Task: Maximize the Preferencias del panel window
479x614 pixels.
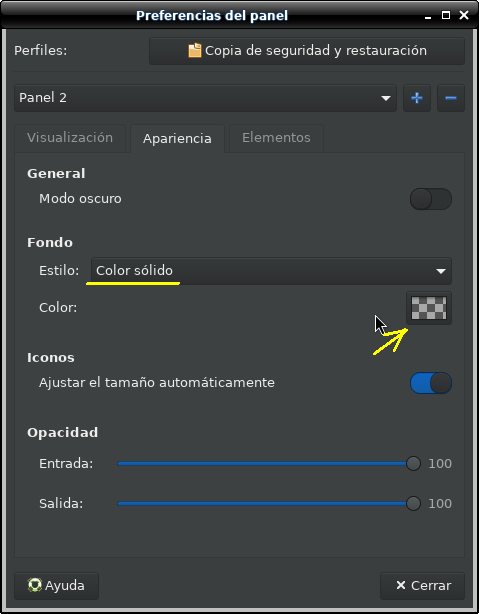Action: click(x=446, y=15)
